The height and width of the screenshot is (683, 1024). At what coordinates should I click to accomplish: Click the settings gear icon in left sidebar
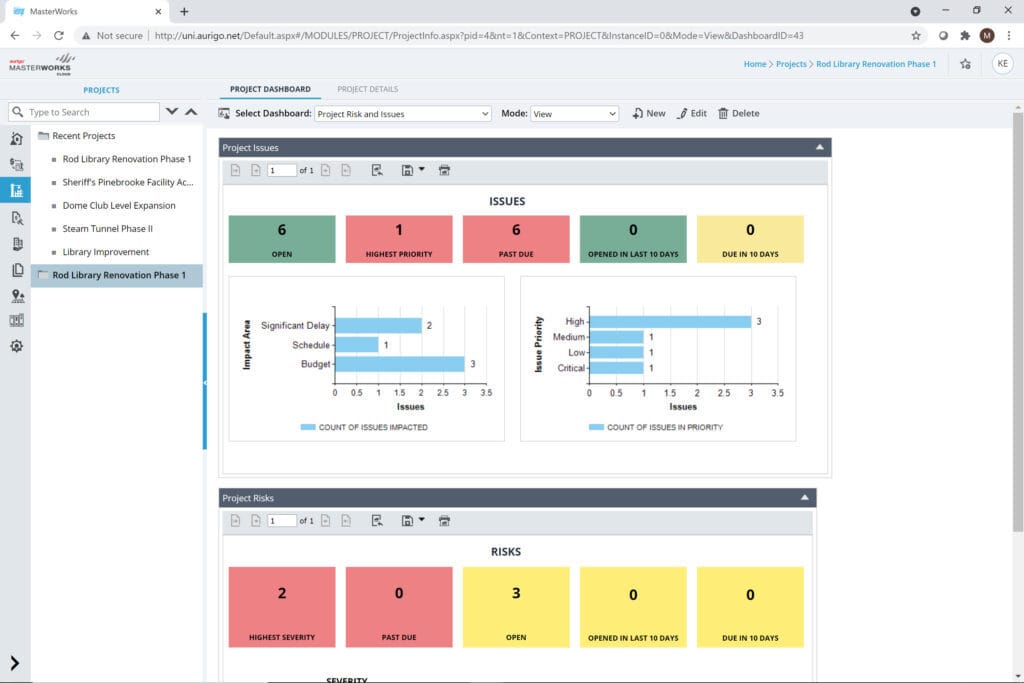(16, 346)
